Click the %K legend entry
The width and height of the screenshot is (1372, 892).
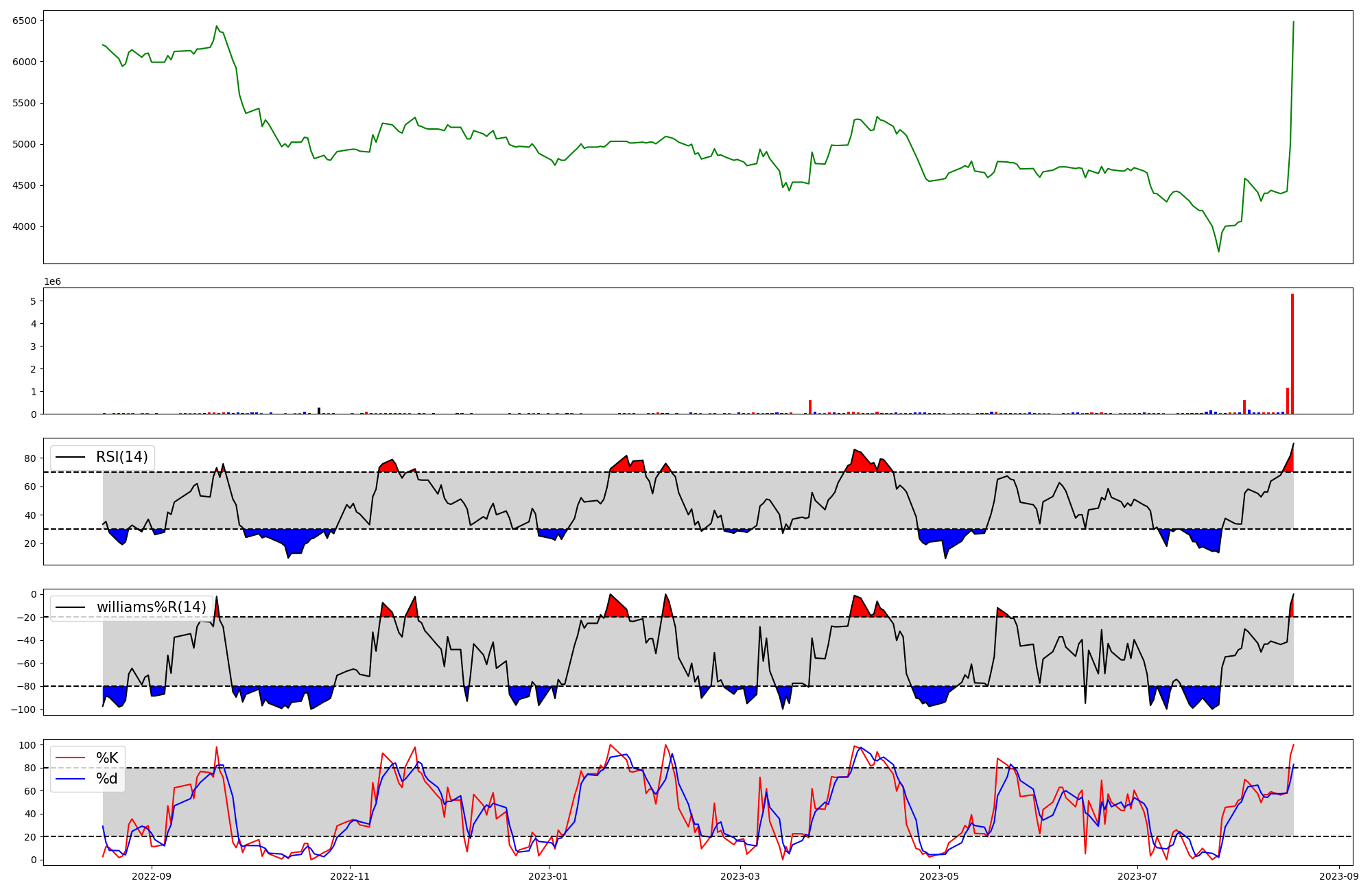[107, 758]
